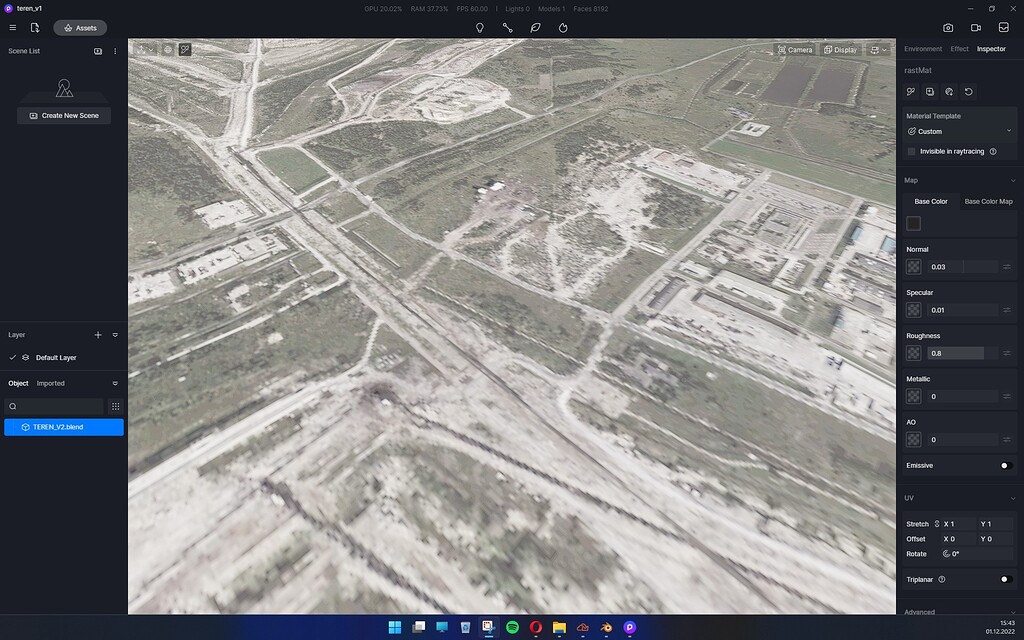Select the material picker icon under rastMat
This screenshot has height=640, width=1024.
[910, 91]
